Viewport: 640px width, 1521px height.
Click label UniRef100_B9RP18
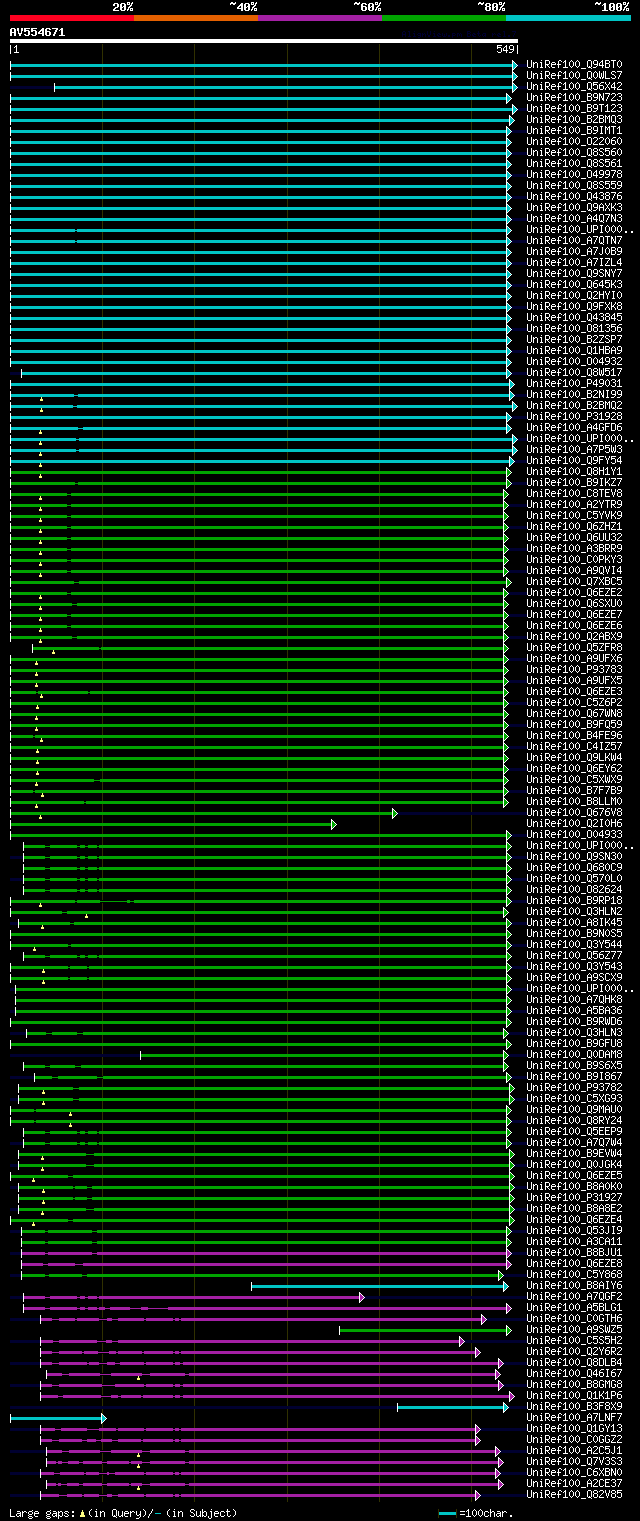tap(574, 900)
